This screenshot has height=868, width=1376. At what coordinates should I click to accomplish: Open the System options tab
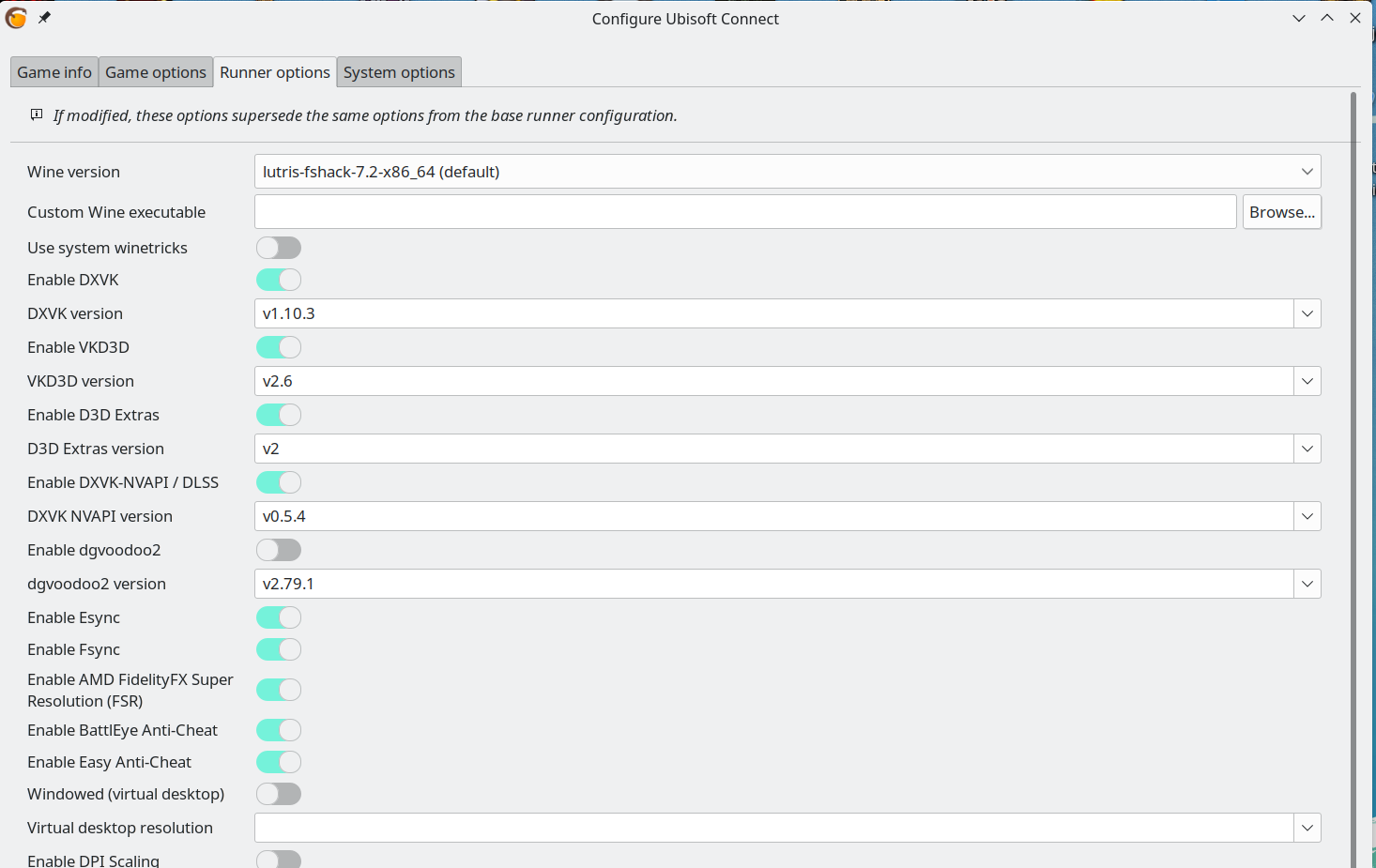point(399,72)
